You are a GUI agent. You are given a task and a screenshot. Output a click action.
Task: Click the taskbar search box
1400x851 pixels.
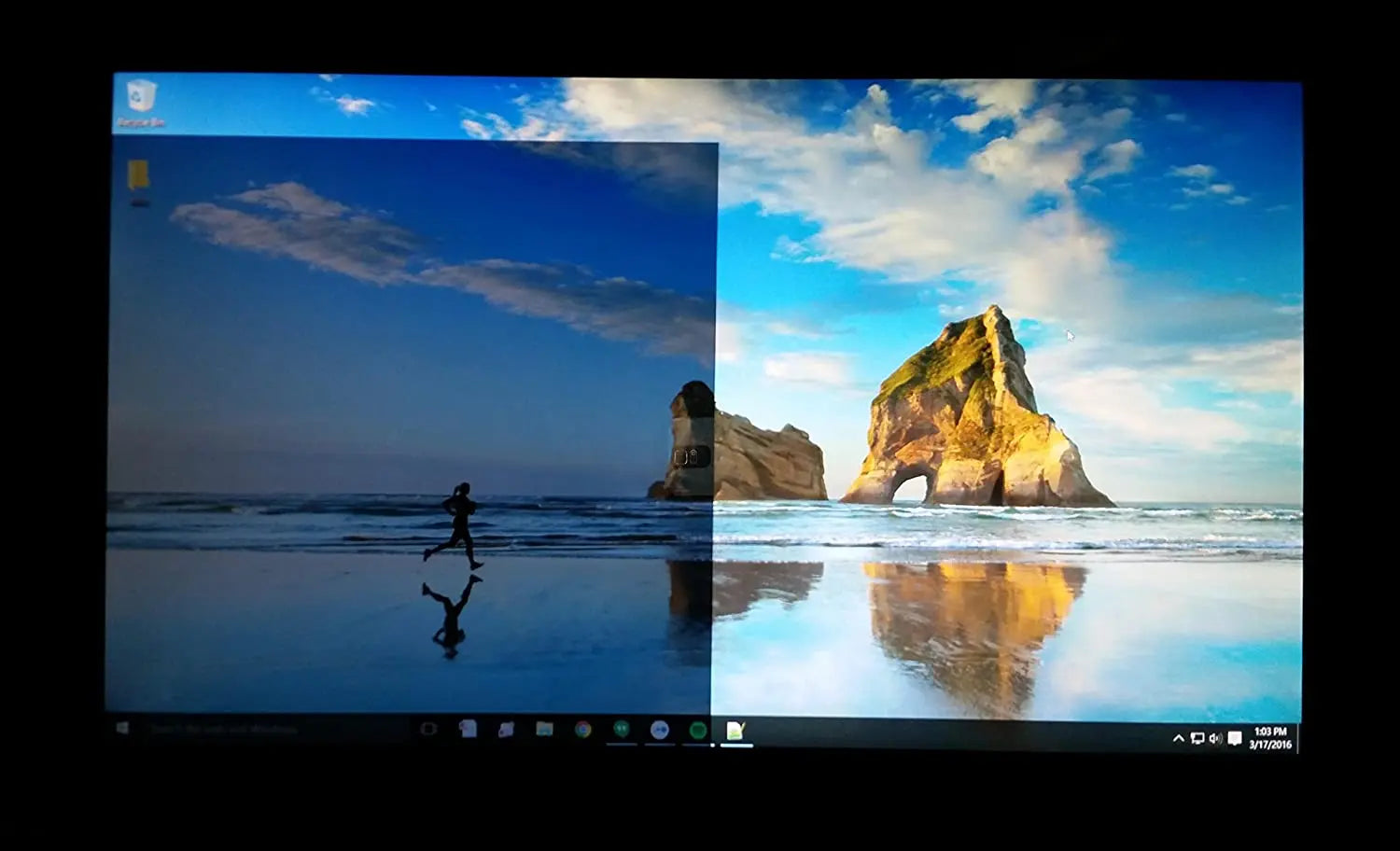pos(271,729)
